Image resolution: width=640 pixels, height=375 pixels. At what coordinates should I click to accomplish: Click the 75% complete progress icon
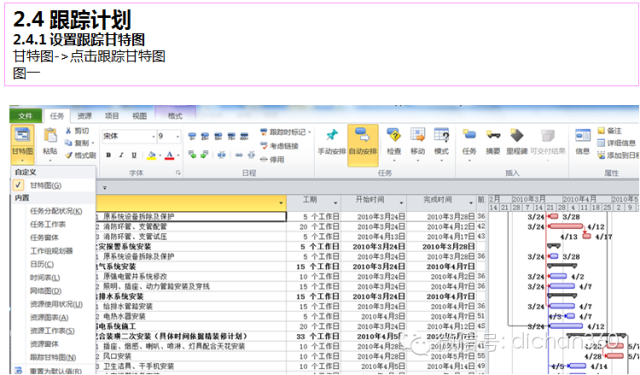click(x=231, y=136)
